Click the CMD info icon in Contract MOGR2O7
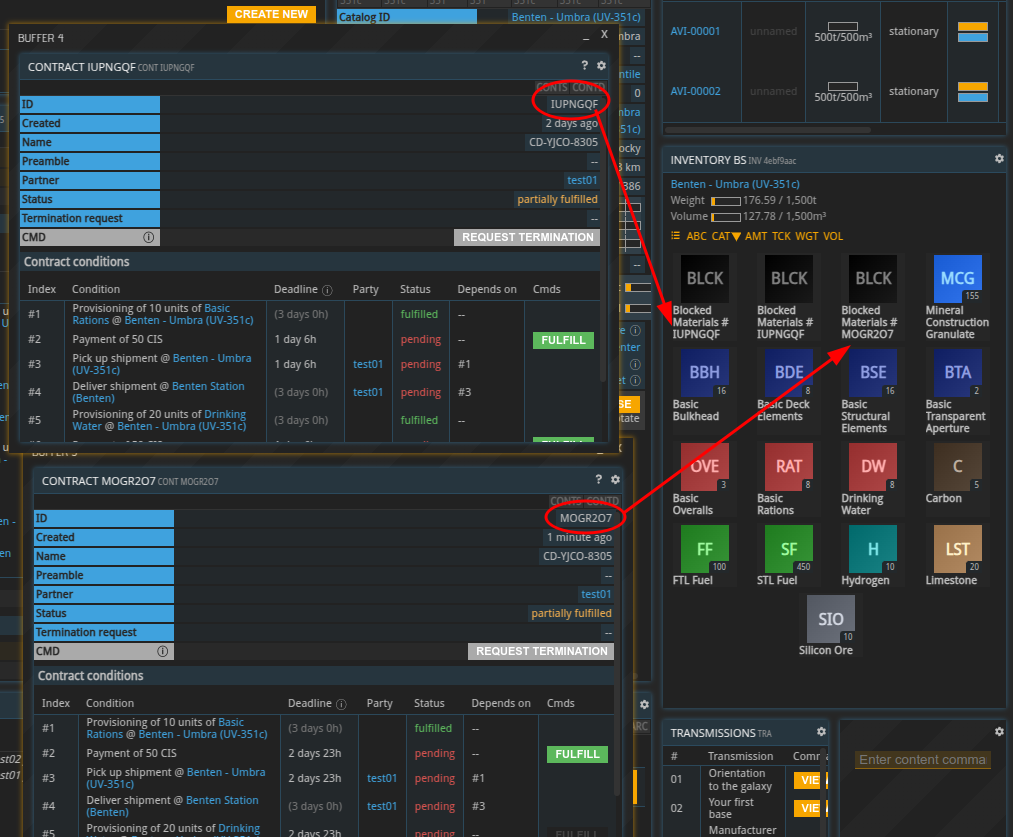Image resolution: width=1013 pixels, height=837 pixels. tap(162, 651)
